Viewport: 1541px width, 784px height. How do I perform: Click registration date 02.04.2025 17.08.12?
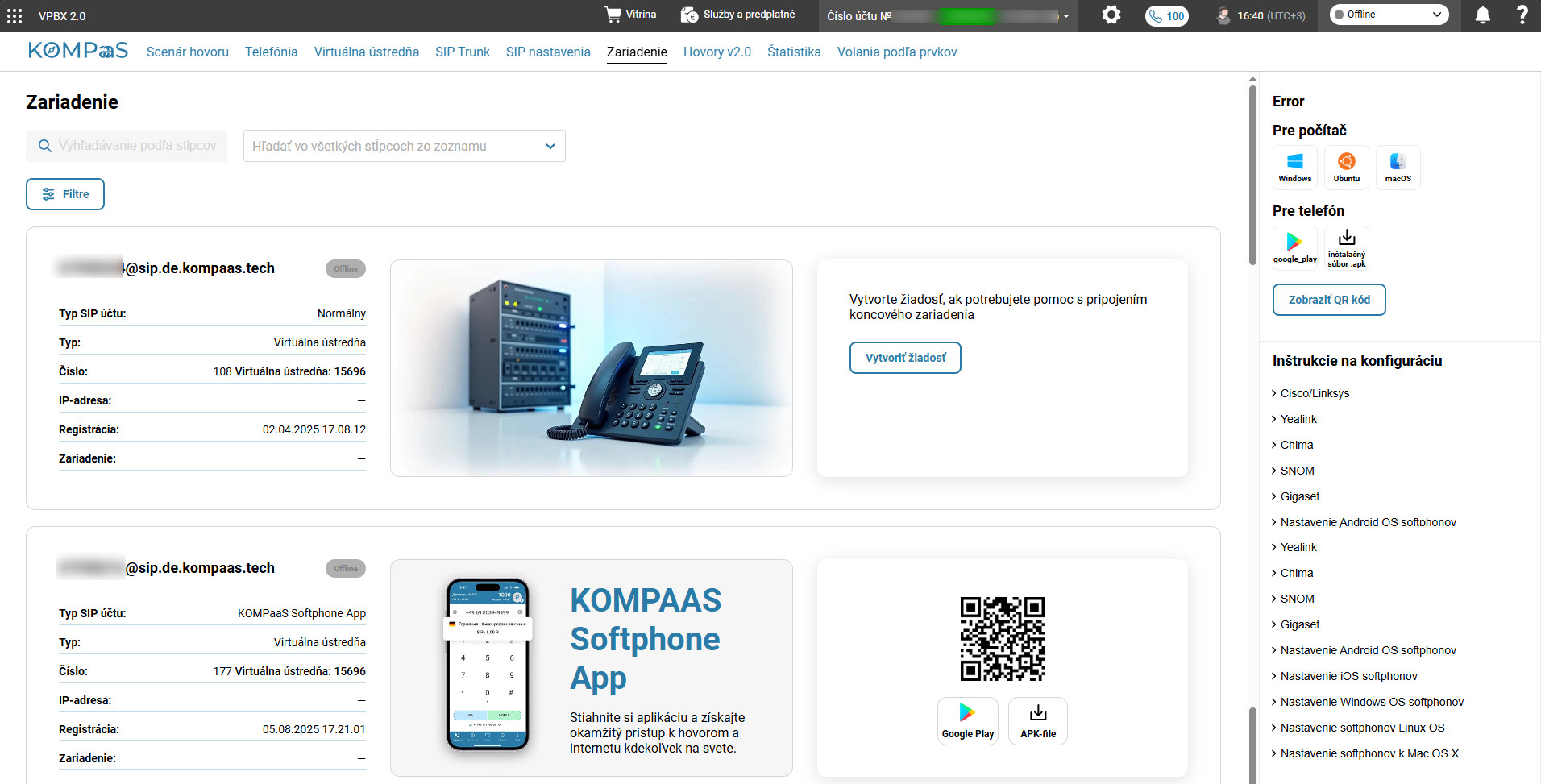coord(314,429)
